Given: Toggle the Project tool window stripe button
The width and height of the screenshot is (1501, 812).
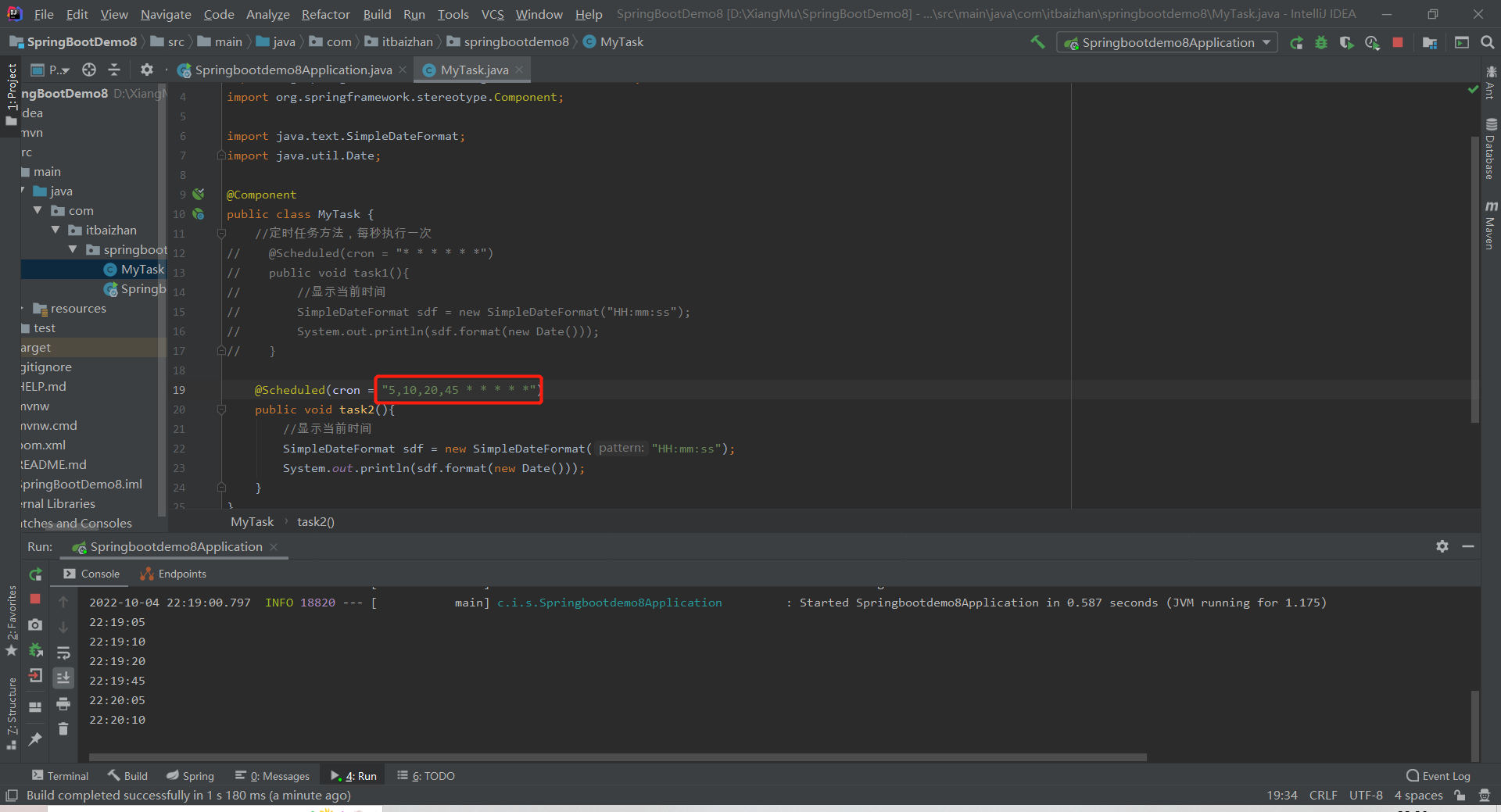Looking at the screenshot, I should [x=11, y=94].
